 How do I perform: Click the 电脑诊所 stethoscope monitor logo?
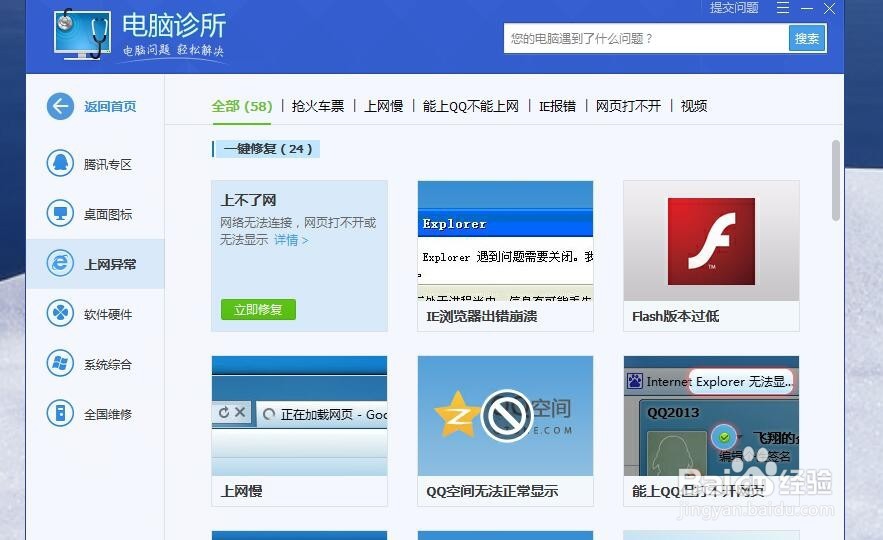coord(82,34)
